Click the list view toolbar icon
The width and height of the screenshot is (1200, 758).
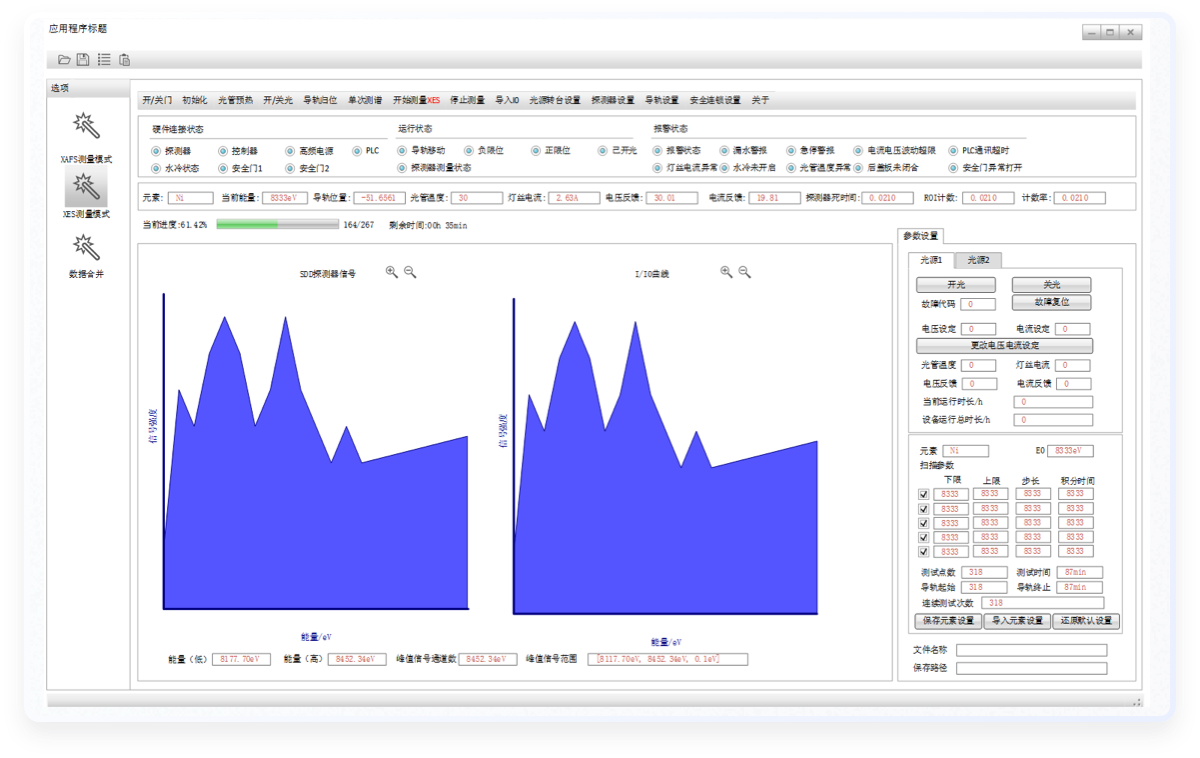[x=104, y=60]
